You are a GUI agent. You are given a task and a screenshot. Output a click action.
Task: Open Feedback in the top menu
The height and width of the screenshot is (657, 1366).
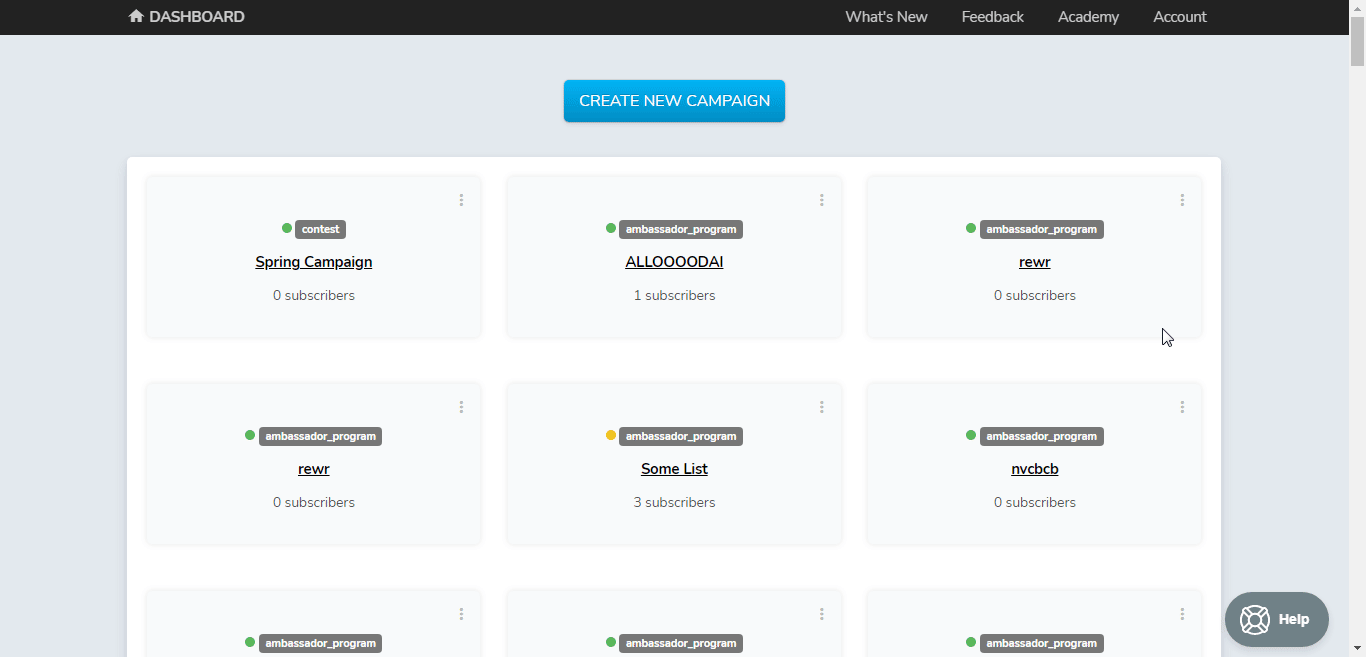pos(992,17)
